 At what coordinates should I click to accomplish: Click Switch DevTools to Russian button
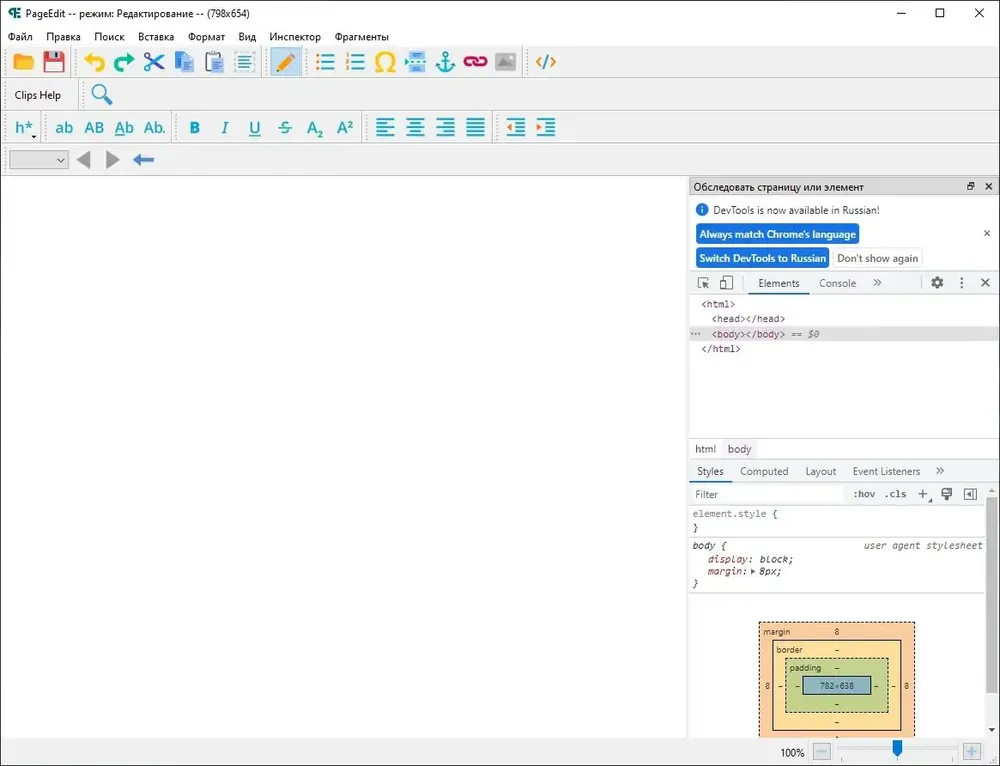click(x=763, y=258)
